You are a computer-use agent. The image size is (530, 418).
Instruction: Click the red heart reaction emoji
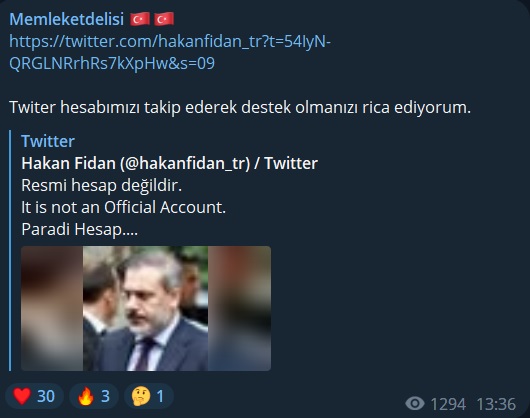tap(22, 396)
